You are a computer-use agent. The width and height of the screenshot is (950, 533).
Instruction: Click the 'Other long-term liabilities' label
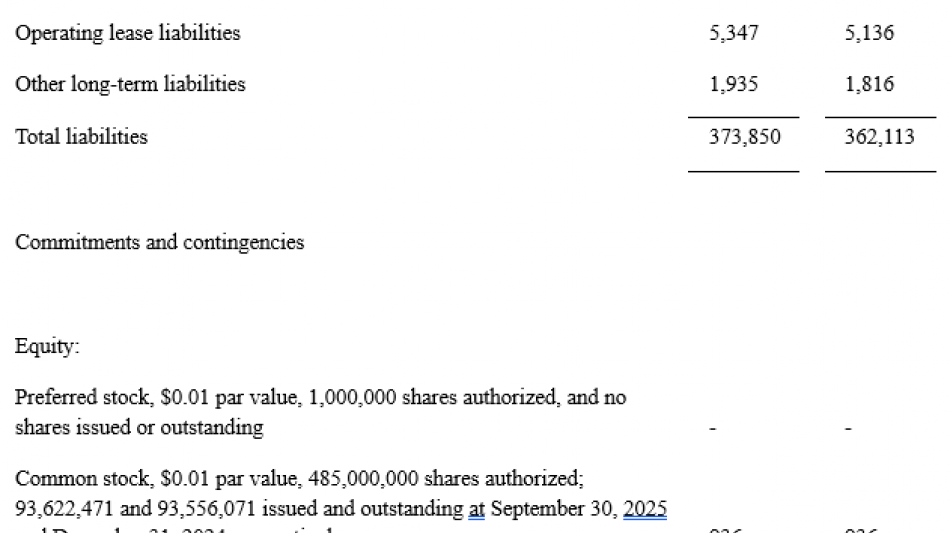tap(130, 85)
